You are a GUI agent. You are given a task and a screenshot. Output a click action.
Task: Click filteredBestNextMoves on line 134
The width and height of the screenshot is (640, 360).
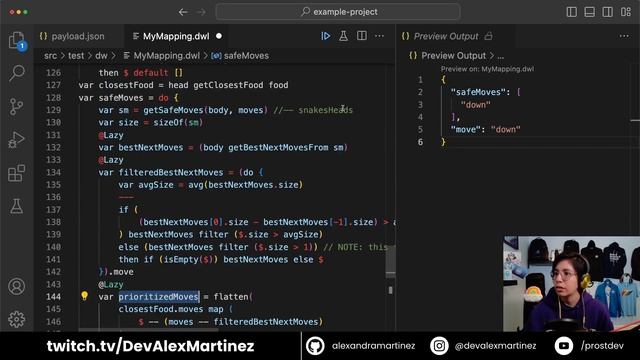pos(171,172)
